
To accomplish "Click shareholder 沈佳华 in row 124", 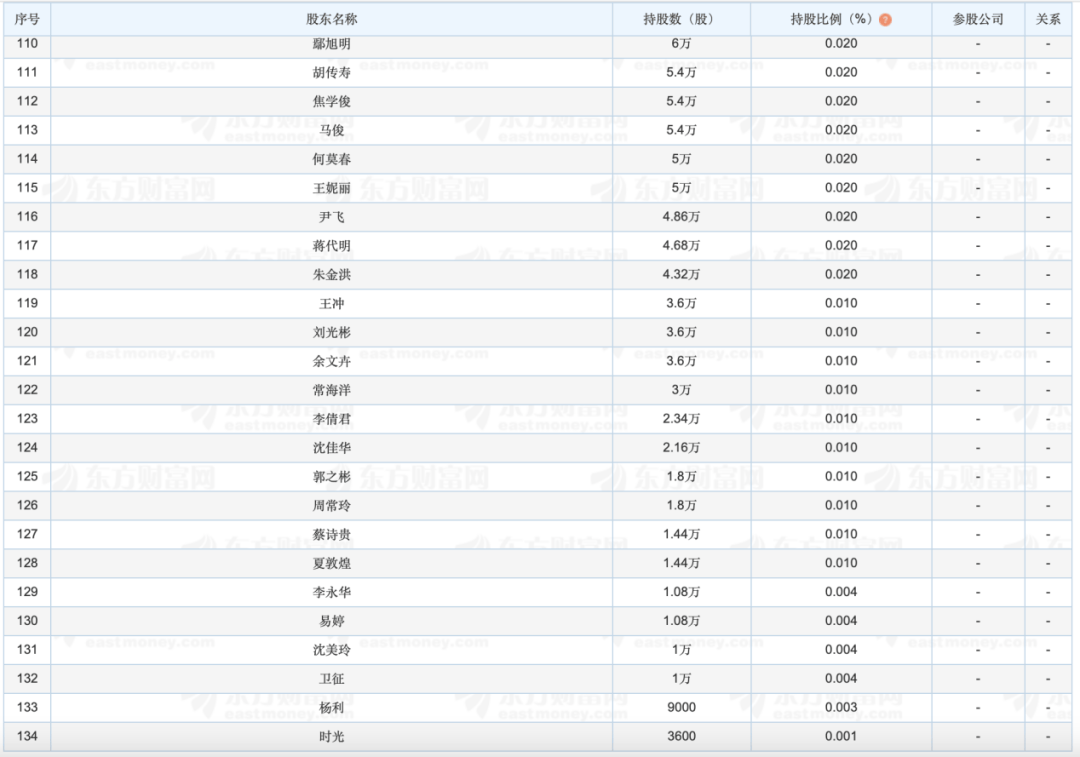I will (331, 448).
